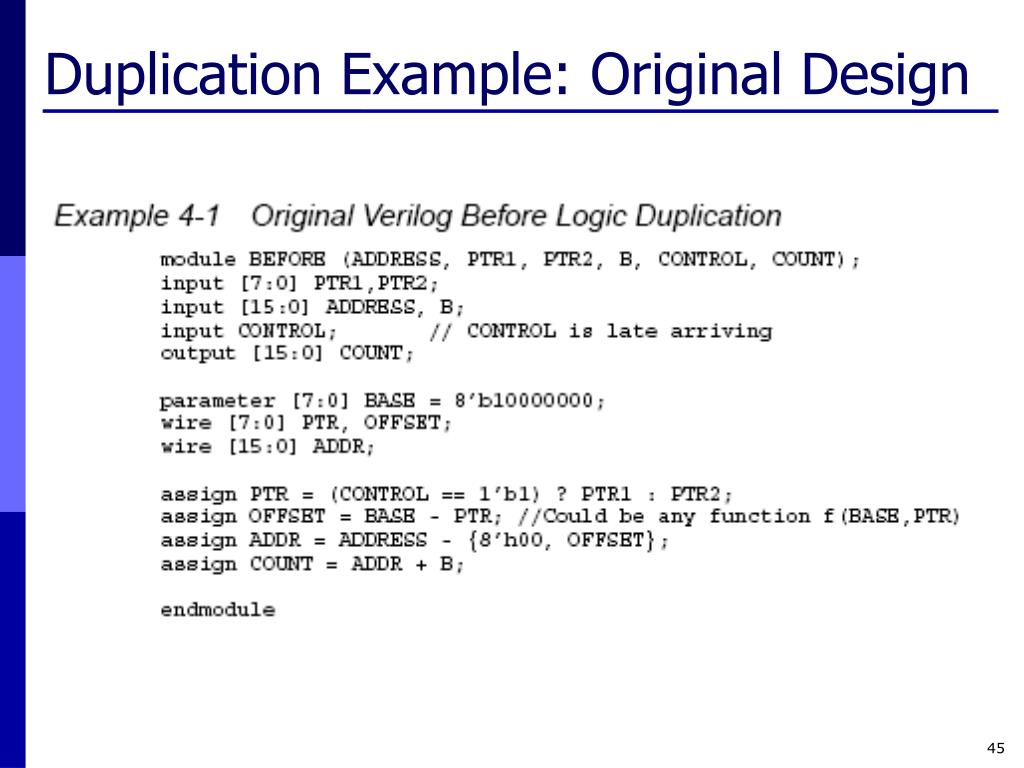Click the 'input CONTROL;' statement

248,330
